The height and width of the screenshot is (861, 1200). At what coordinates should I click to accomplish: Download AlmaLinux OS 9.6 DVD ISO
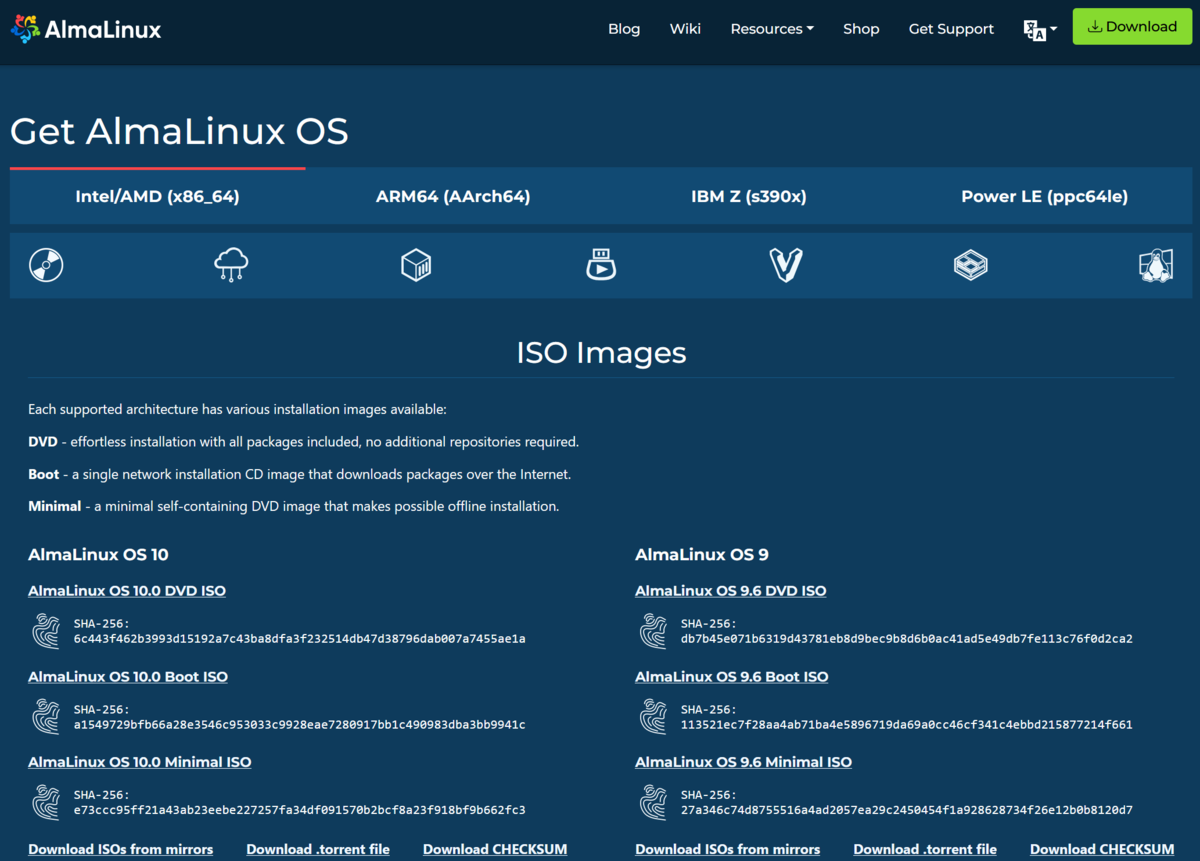tap(731, 591)
